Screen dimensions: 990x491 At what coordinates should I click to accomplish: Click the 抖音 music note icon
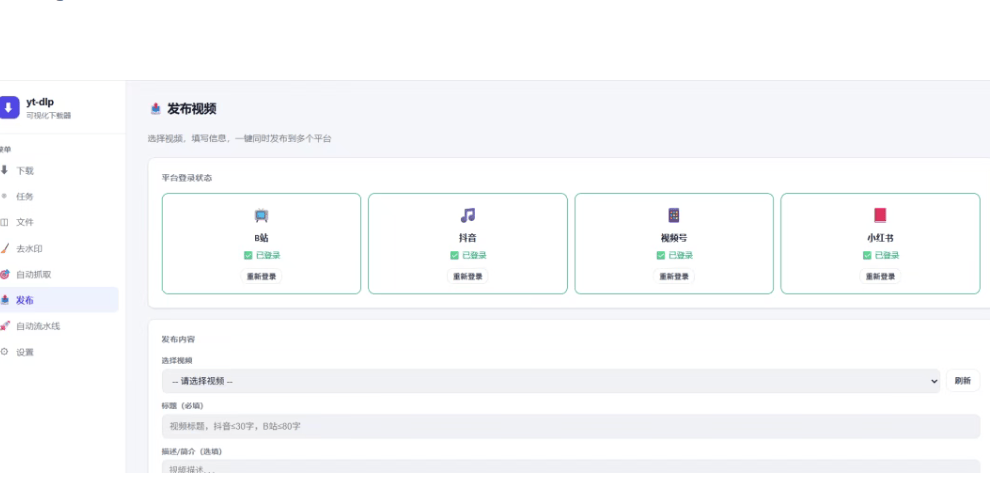pyautogui.click(x=467, y=216)
